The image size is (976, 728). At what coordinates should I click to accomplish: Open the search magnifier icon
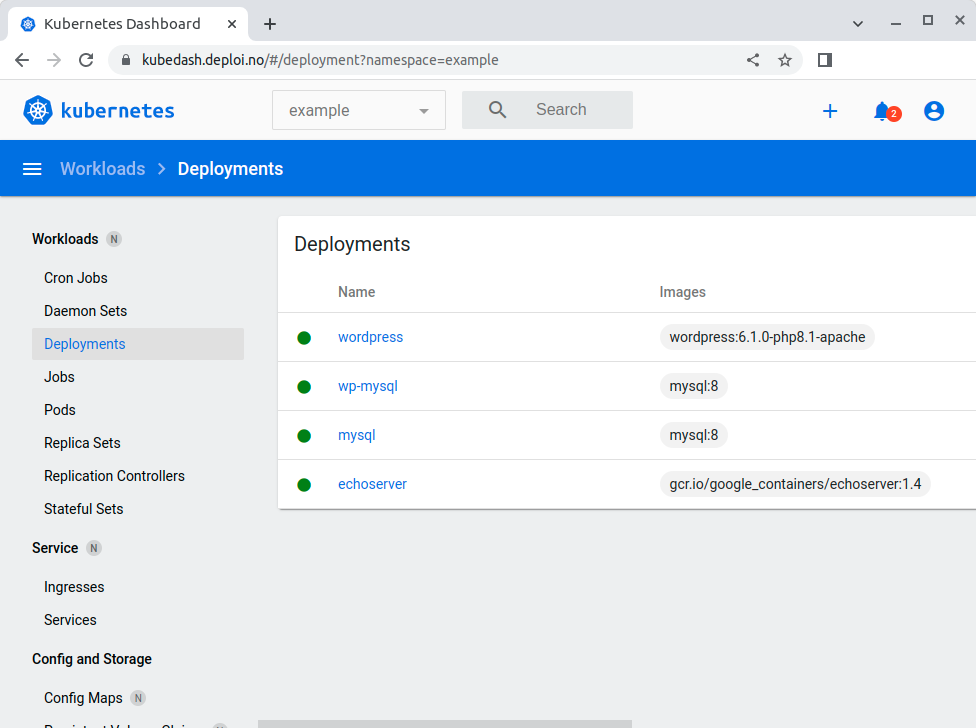click(497, 110)
